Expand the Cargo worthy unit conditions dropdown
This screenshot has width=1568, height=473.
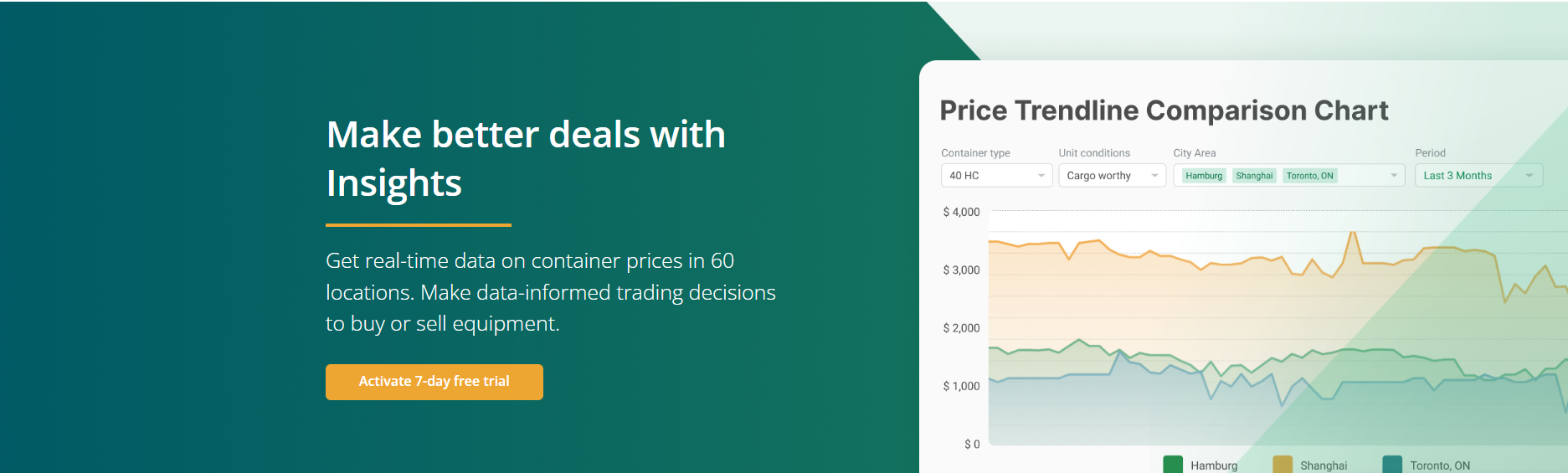tap(1112, 176)
